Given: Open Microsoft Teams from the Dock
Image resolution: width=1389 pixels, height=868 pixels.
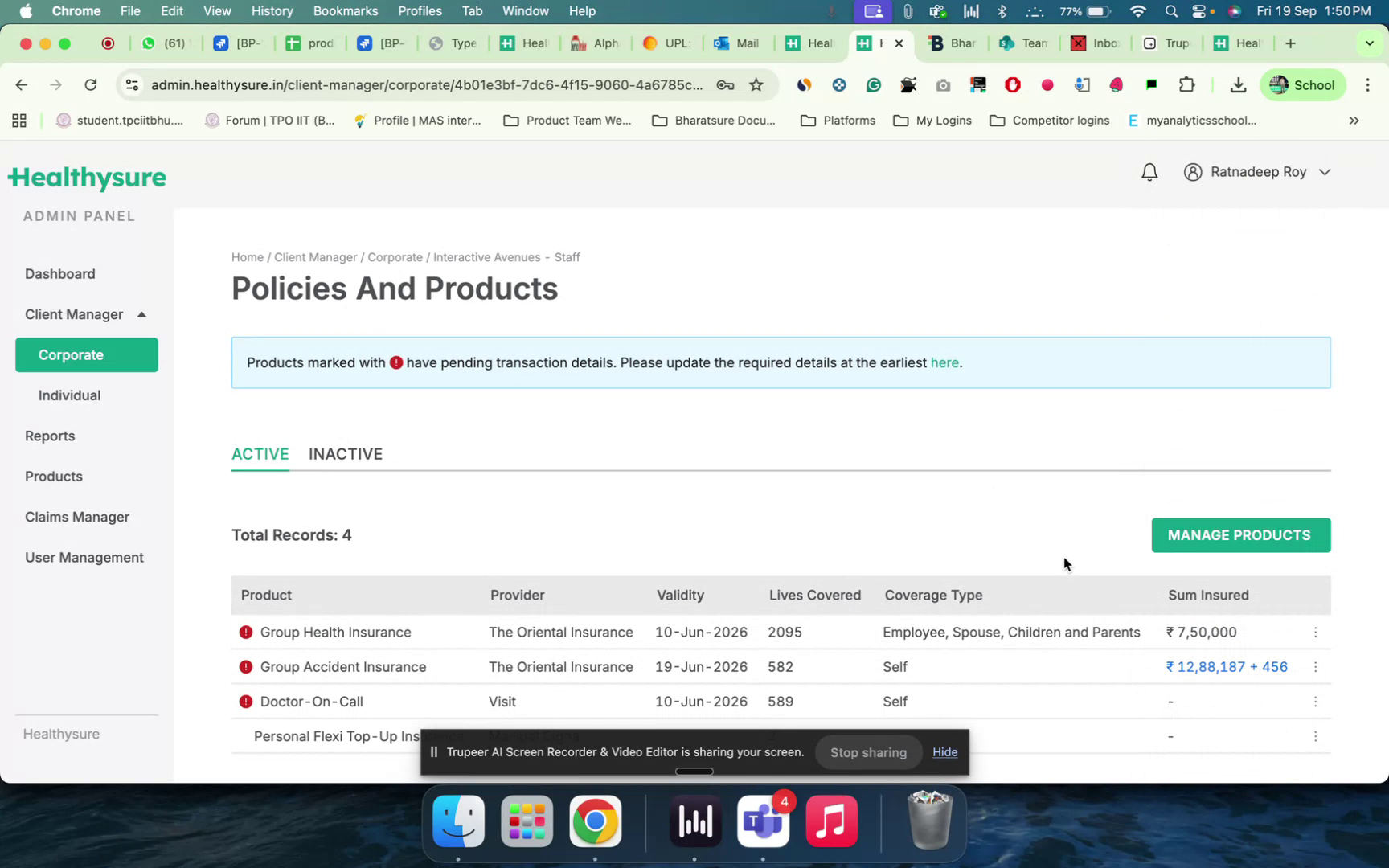Looking at the screenshot, I should pyautogui.click(x=763, y=821).
